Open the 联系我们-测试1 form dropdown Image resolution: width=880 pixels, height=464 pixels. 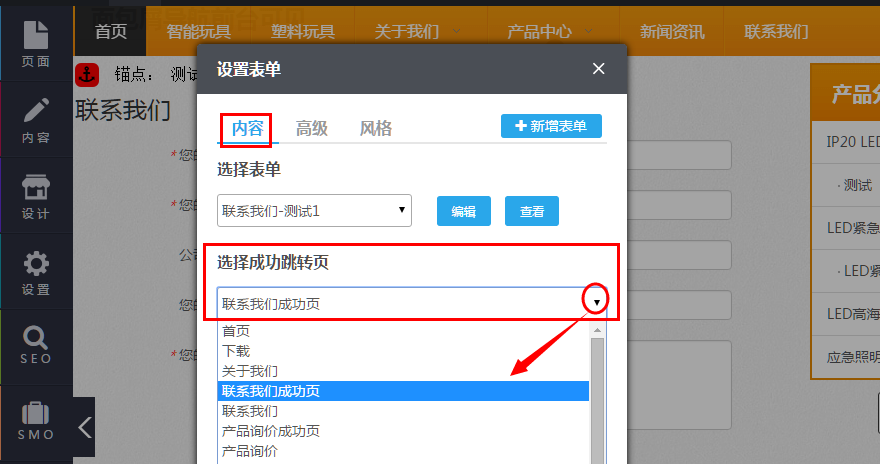[x=314, y=211]
